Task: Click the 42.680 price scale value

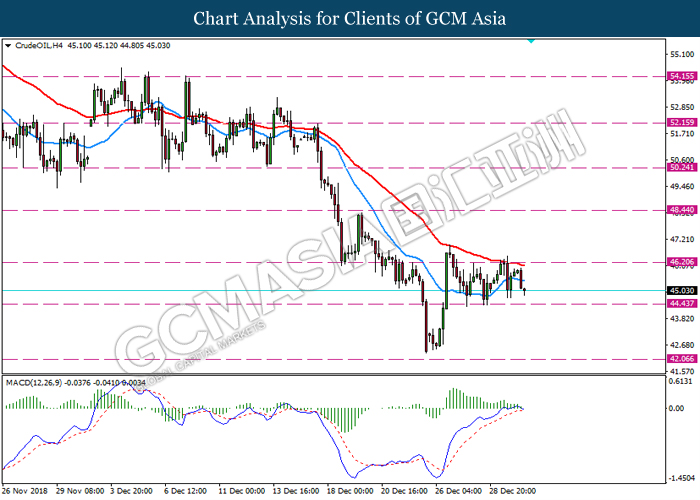Action: (682, 345)
